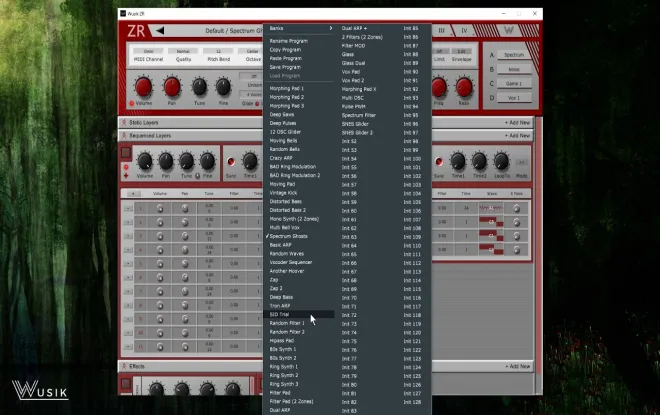660x415 pixels.
Task: Click the Mode arrows button beside LoopTo
Action: [522, 162]
